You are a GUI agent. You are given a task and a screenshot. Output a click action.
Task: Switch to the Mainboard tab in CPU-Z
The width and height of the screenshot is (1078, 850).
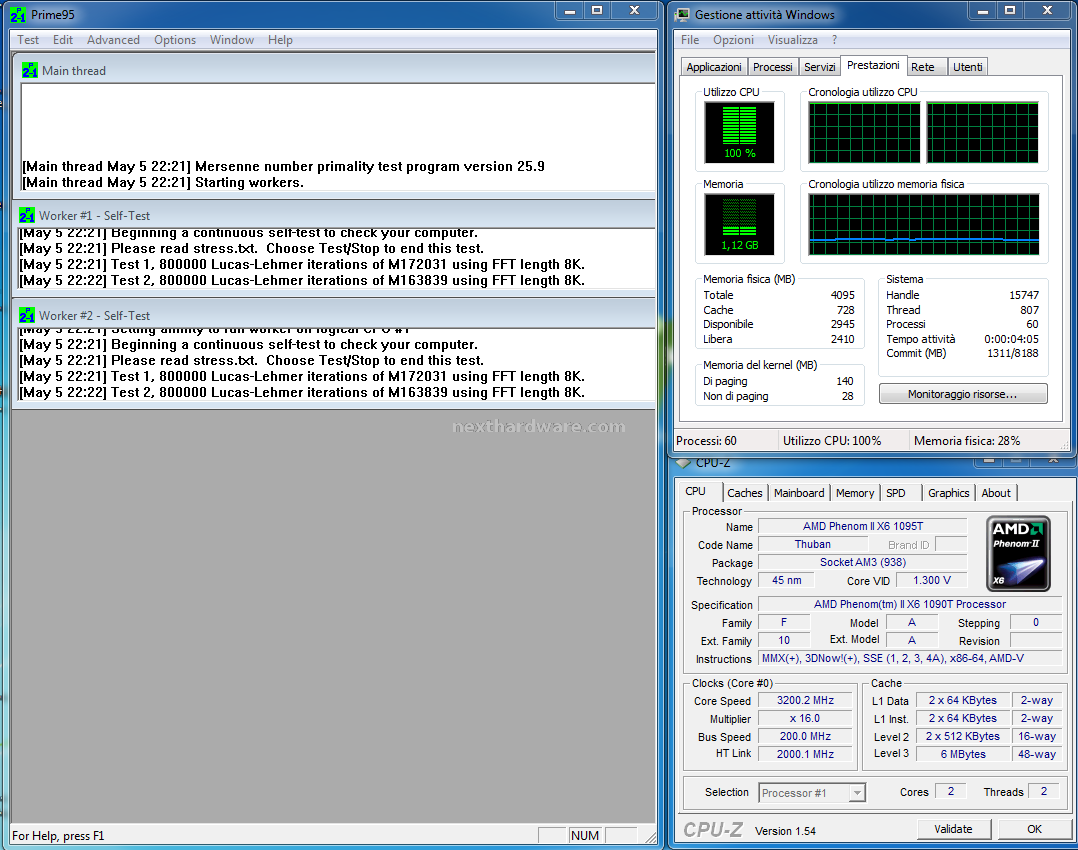[x=799, y=493]
